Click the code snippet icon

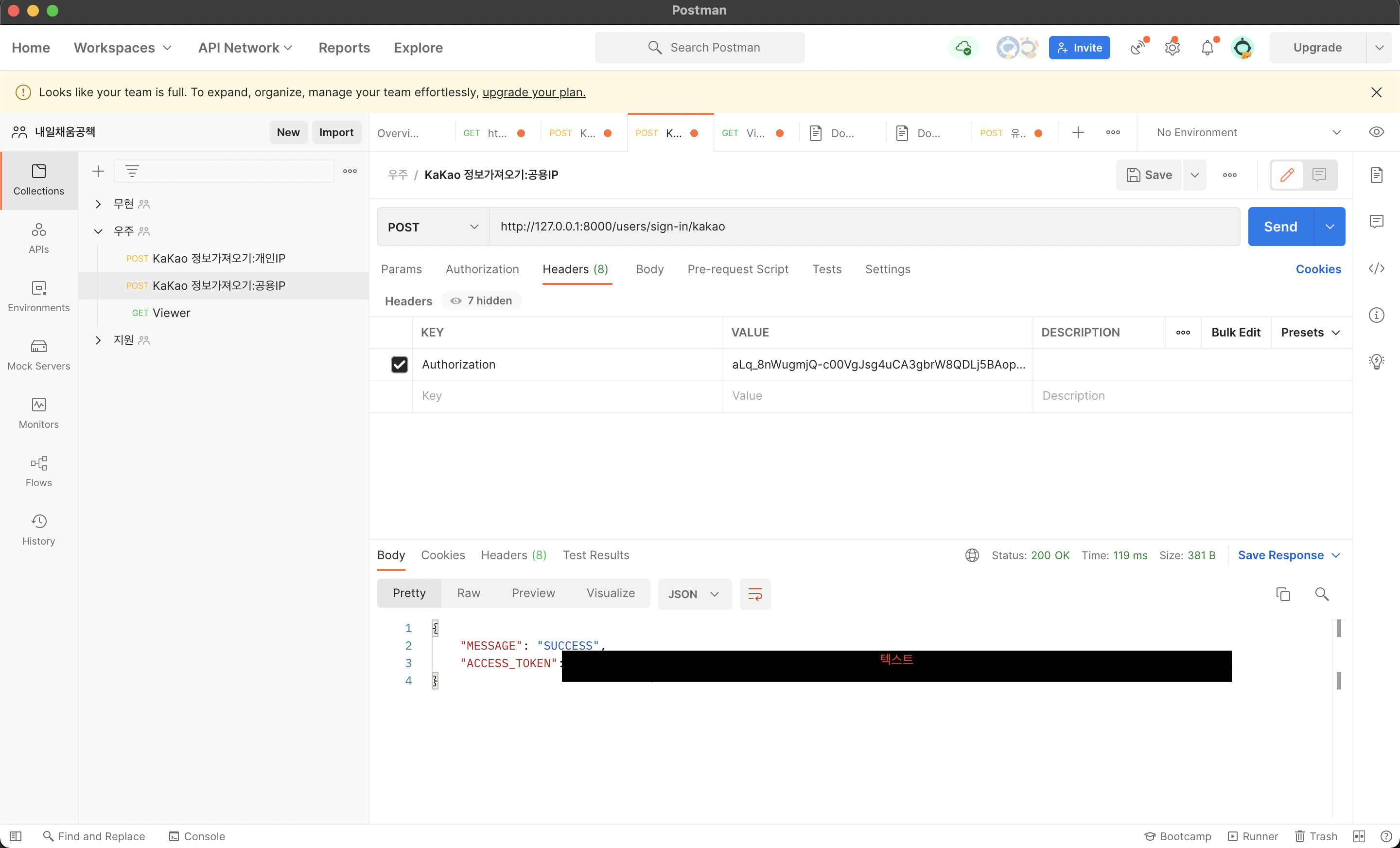[1376, 268]
